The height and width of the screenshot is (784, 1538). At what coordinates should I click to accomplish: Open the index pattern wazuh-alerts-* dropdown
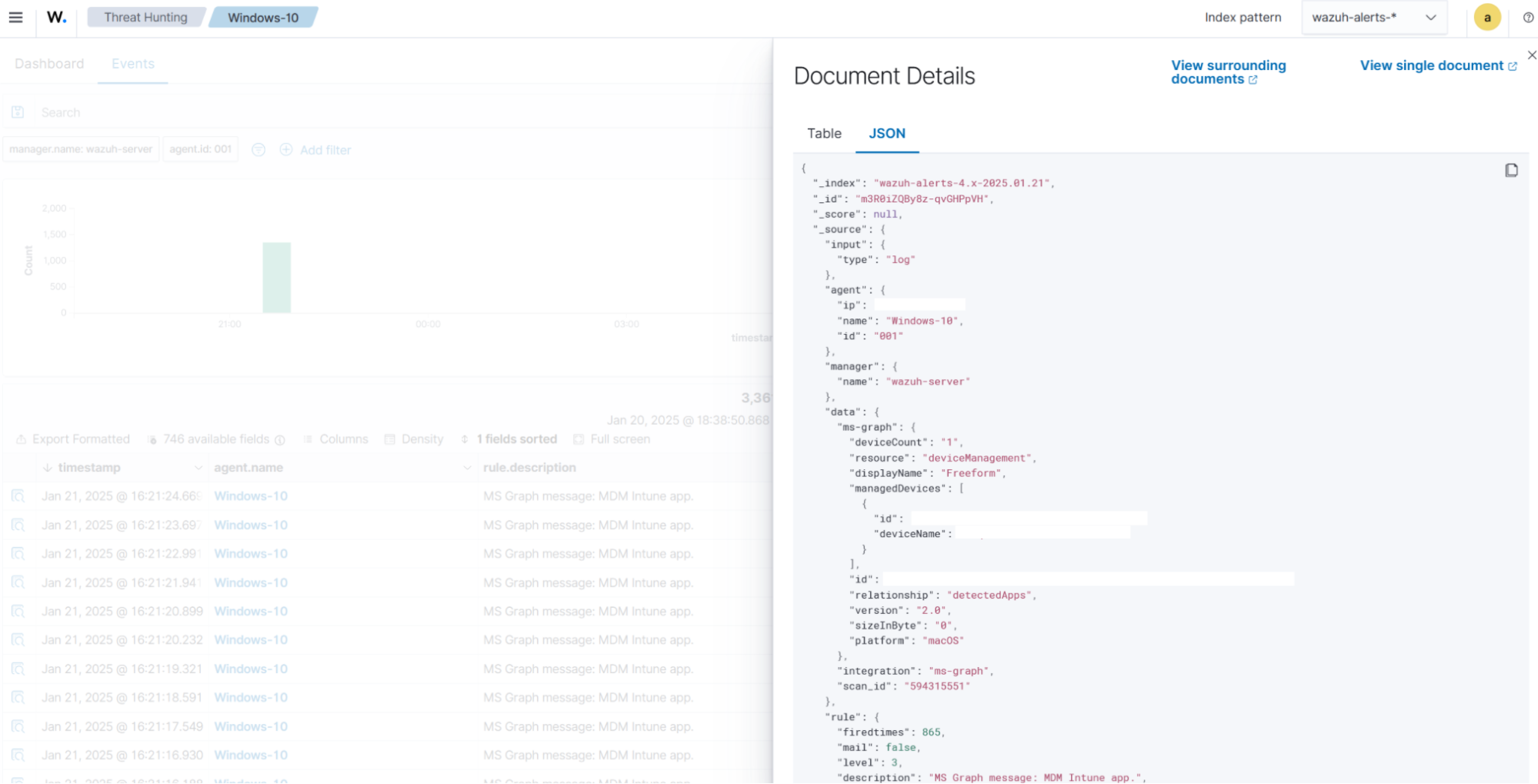coord(1373,18)
